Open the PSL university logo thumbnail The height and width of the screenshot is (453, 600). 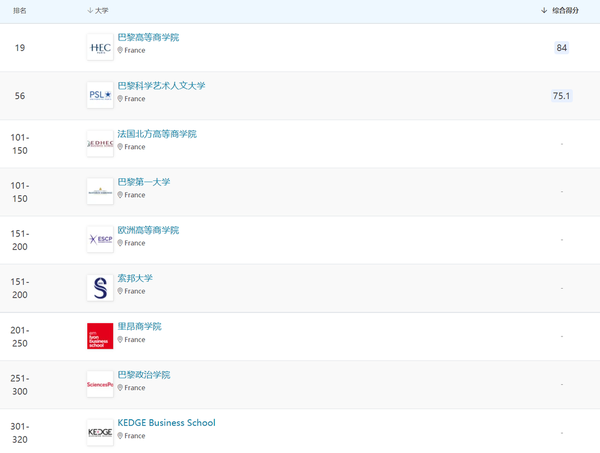(x=100, y=95)
